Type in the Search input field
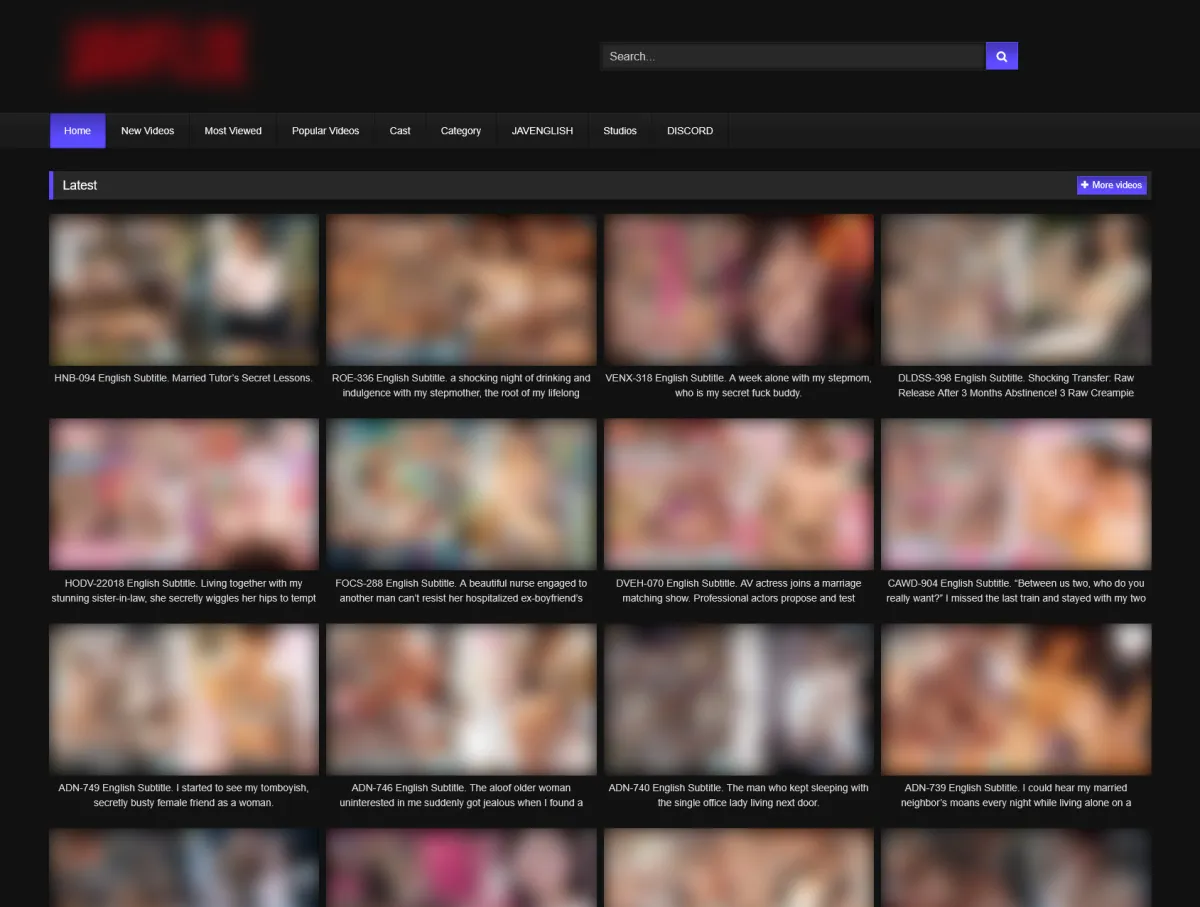Viewport: 1200px width, 907px height. click(x=792, y=56)
